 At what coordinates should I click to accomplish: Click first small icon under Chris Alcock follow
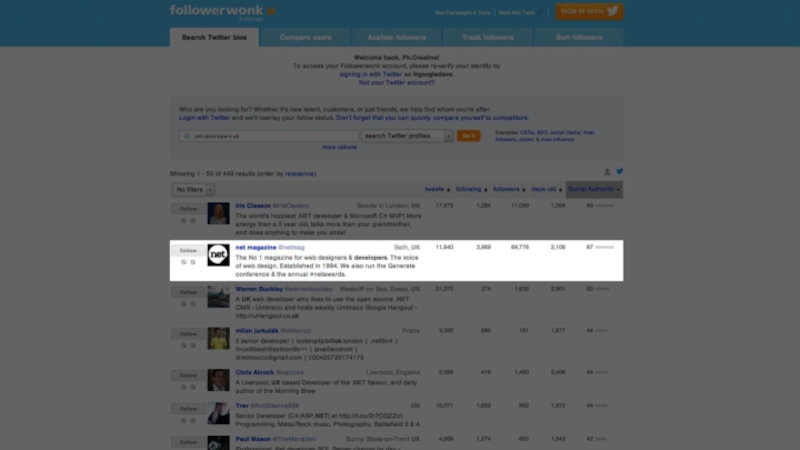tap(184, 387)
